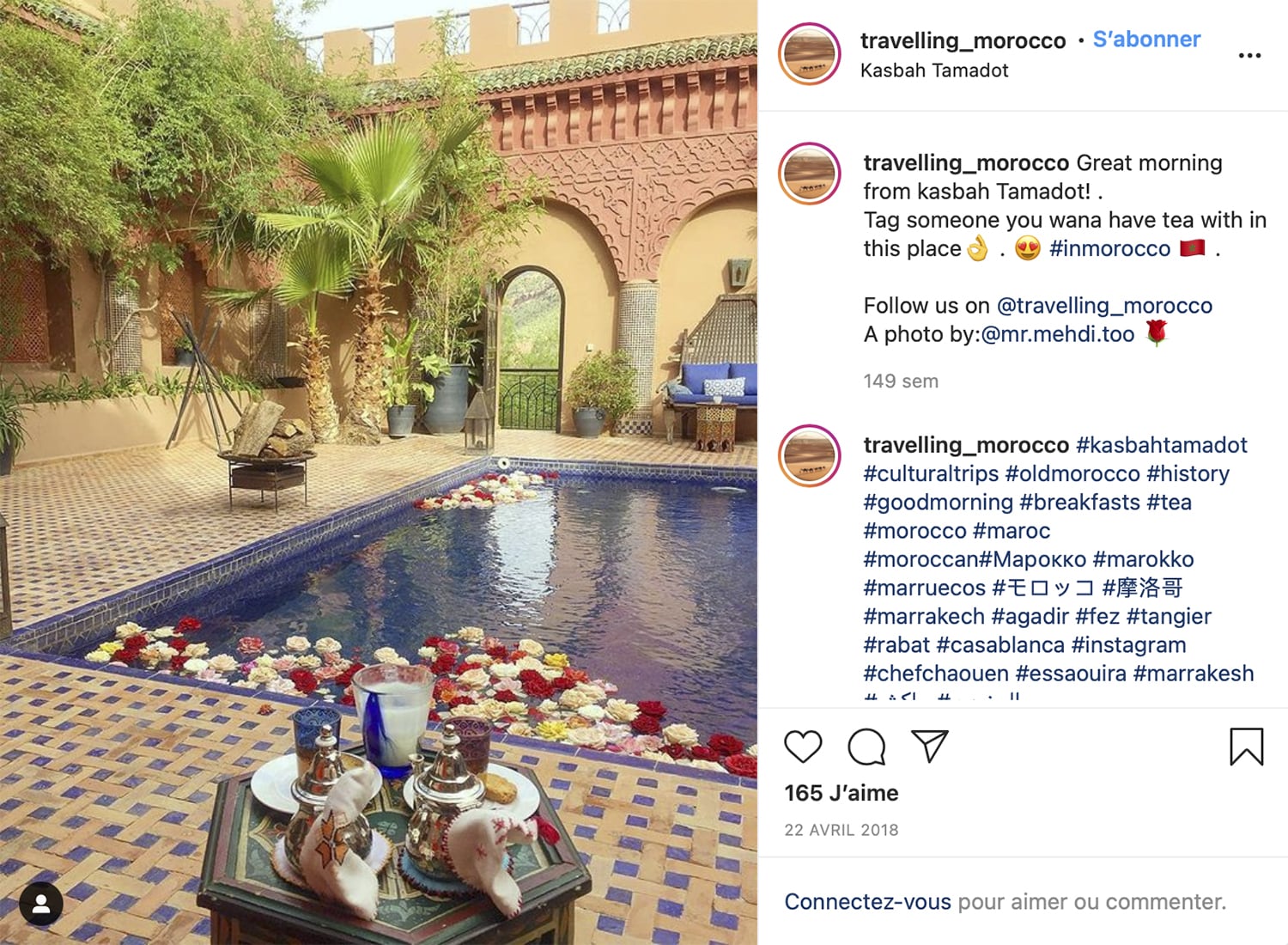View the 165 J'aime likes list
1288x945 pixels.
pos(841,793)
